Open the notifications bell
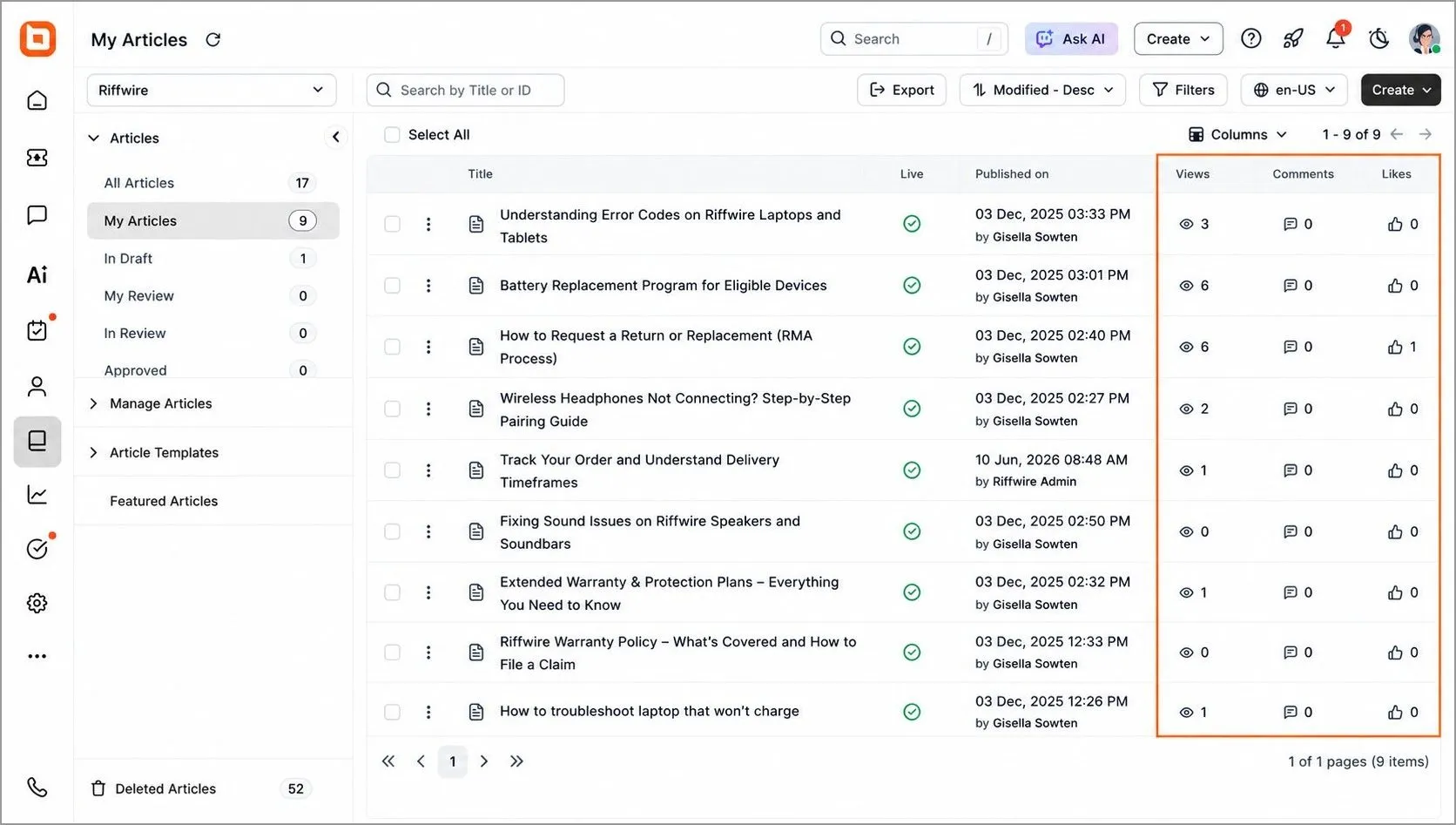Screen dimensions: 1456x825 (1336, 38)
